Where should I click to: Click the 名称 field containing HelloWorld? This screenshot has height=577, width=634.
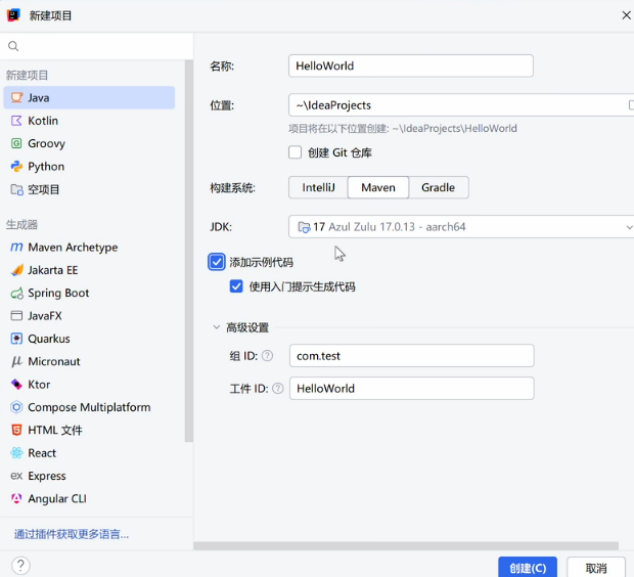click(411, 66)
